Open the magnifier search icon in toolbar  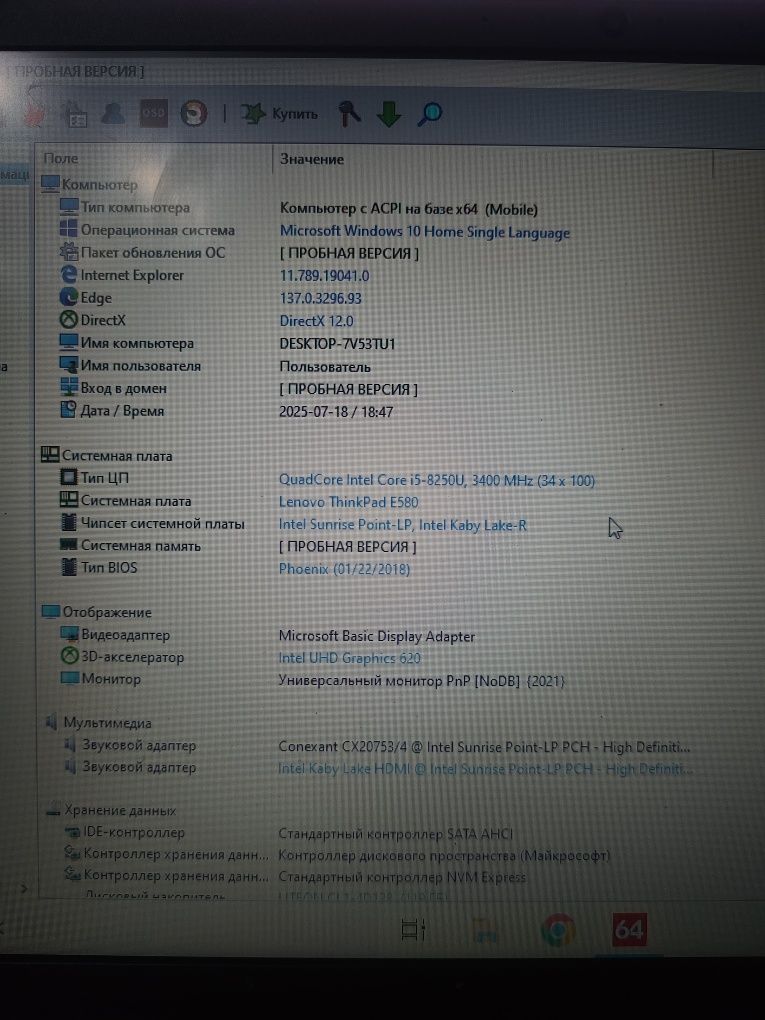[429, 114]
